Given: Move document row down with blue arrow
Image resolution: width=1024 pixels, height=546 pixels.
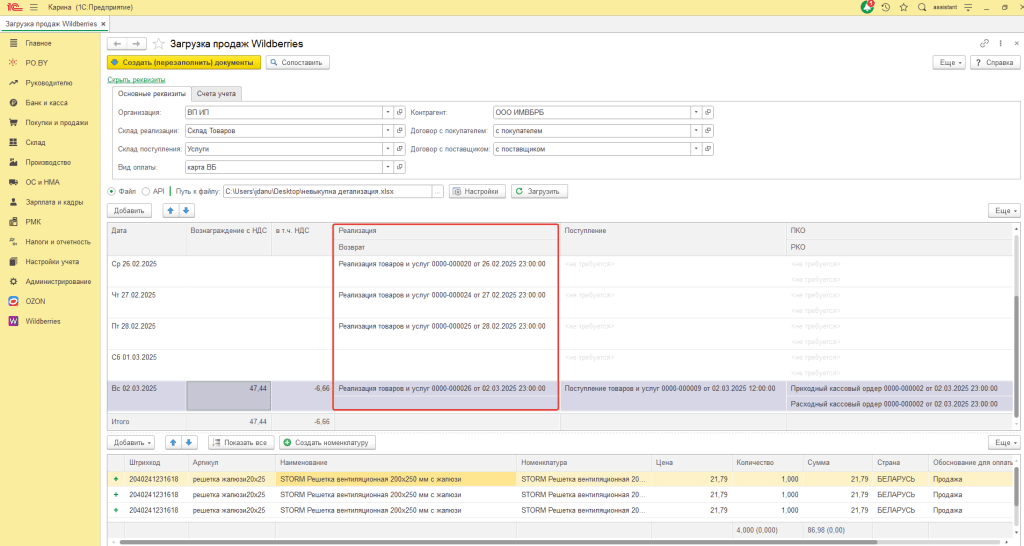Looking at the screenshot, I should [186, 210].
